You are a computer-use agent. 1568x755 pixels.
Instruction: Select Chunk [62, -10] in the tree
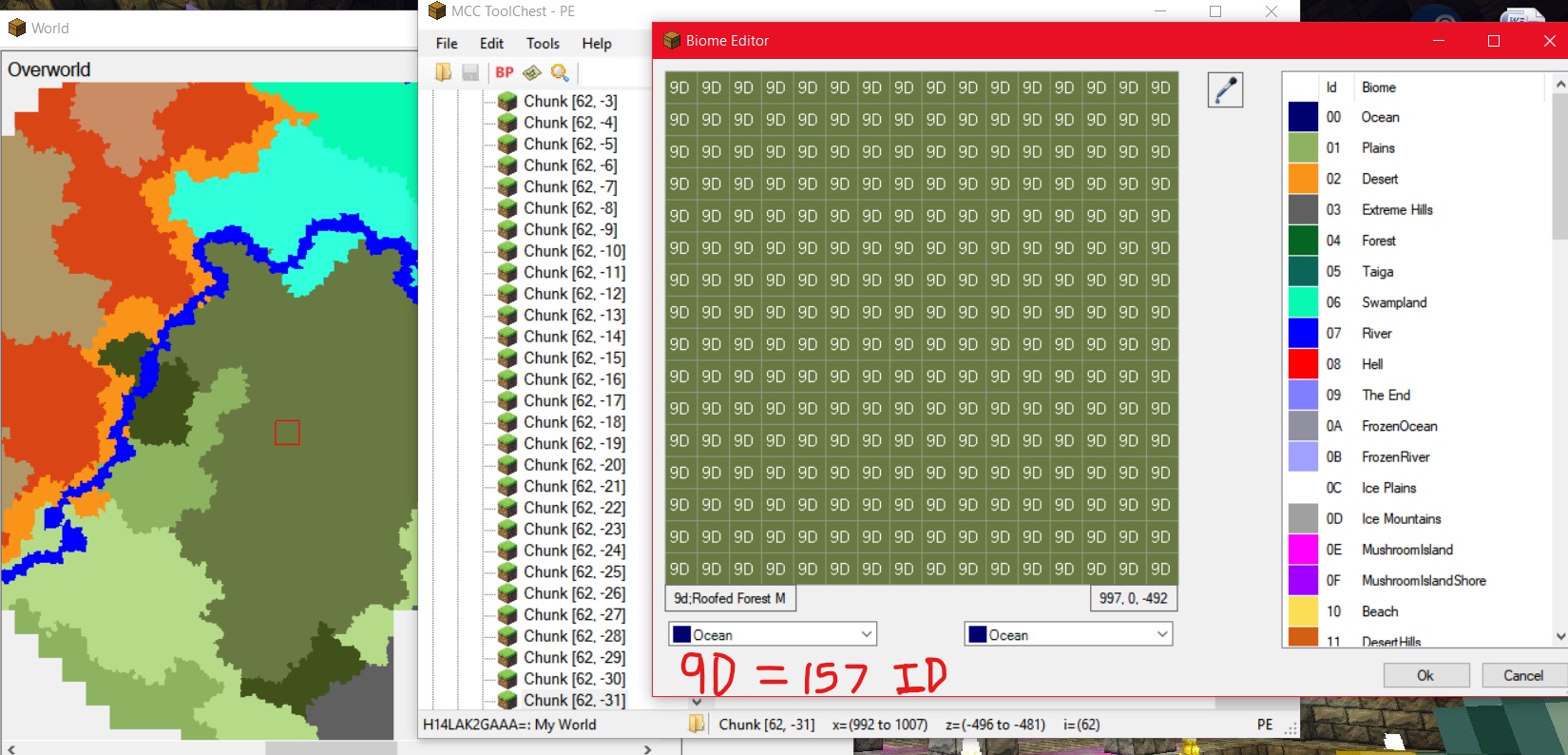[x=575, y=251]
